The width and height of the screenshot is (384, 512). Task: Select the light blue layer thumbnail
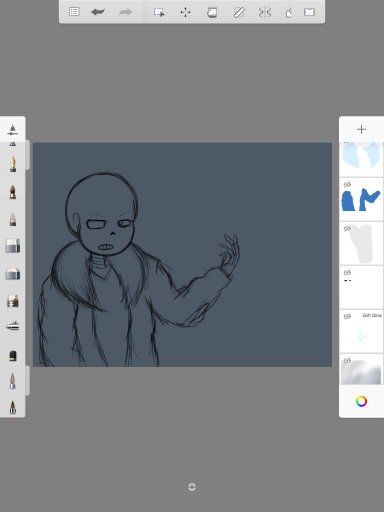[361, 159]
